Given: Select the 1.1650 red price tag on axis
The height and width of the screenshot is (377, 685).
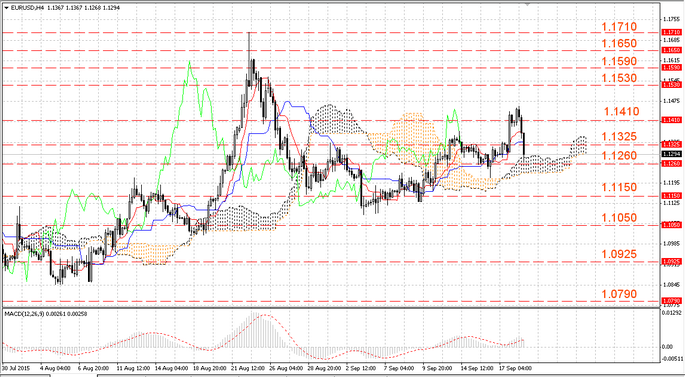Looking at the screenshot, I should click(671, 50).
